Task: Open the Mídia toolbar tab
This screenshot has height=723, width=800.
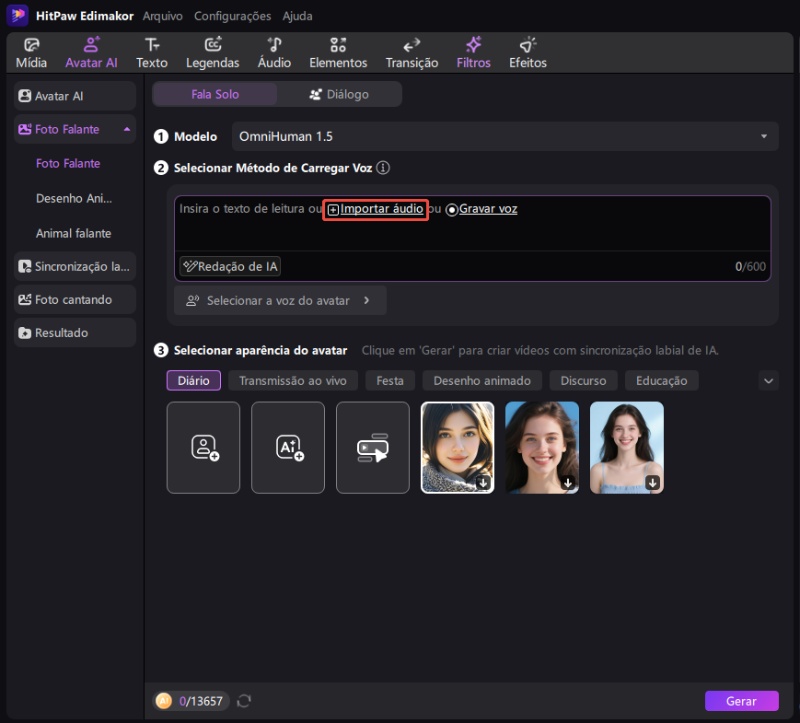Action: click(x=31, y=53)
